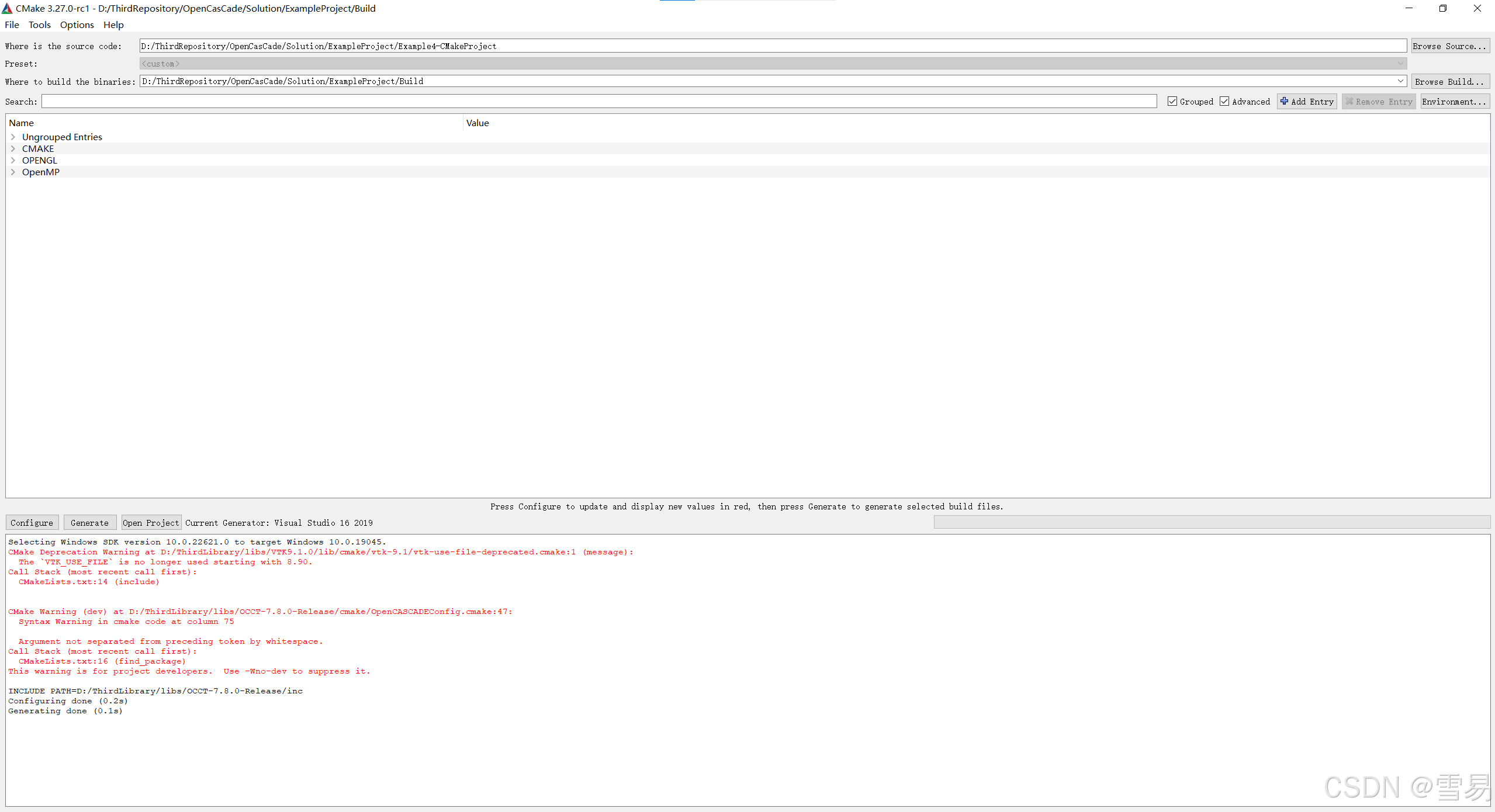The image size is (1495, 812).
Task: Click the CMake logo in title bar
Action: click(7, 8)
